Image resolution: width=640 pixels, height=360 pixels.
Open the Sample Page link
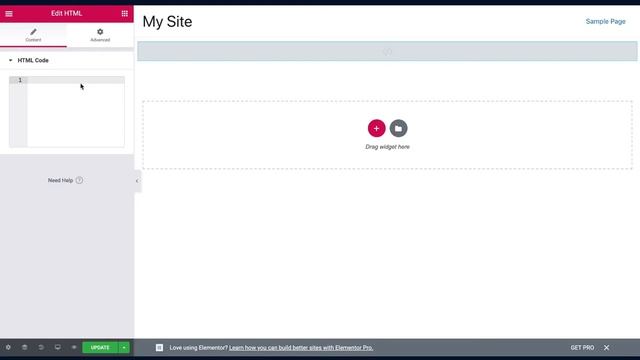pyautogui.click(x=606, y=22)
